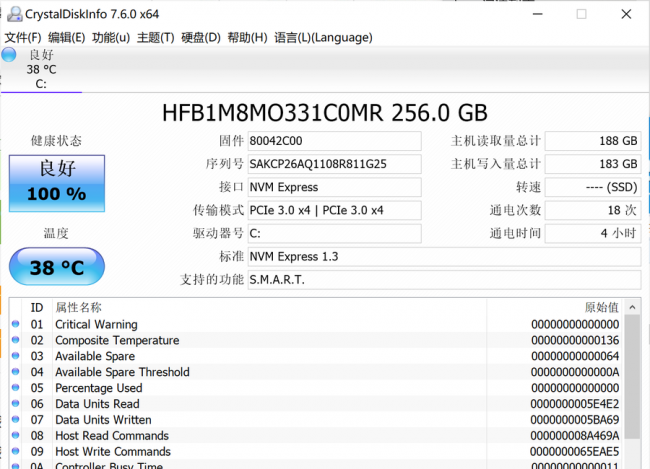Image resolution: width=650 pixels, height=469 pixels.
Task: Click the 标准 field NVM Express 1.3
Action: 444,257
